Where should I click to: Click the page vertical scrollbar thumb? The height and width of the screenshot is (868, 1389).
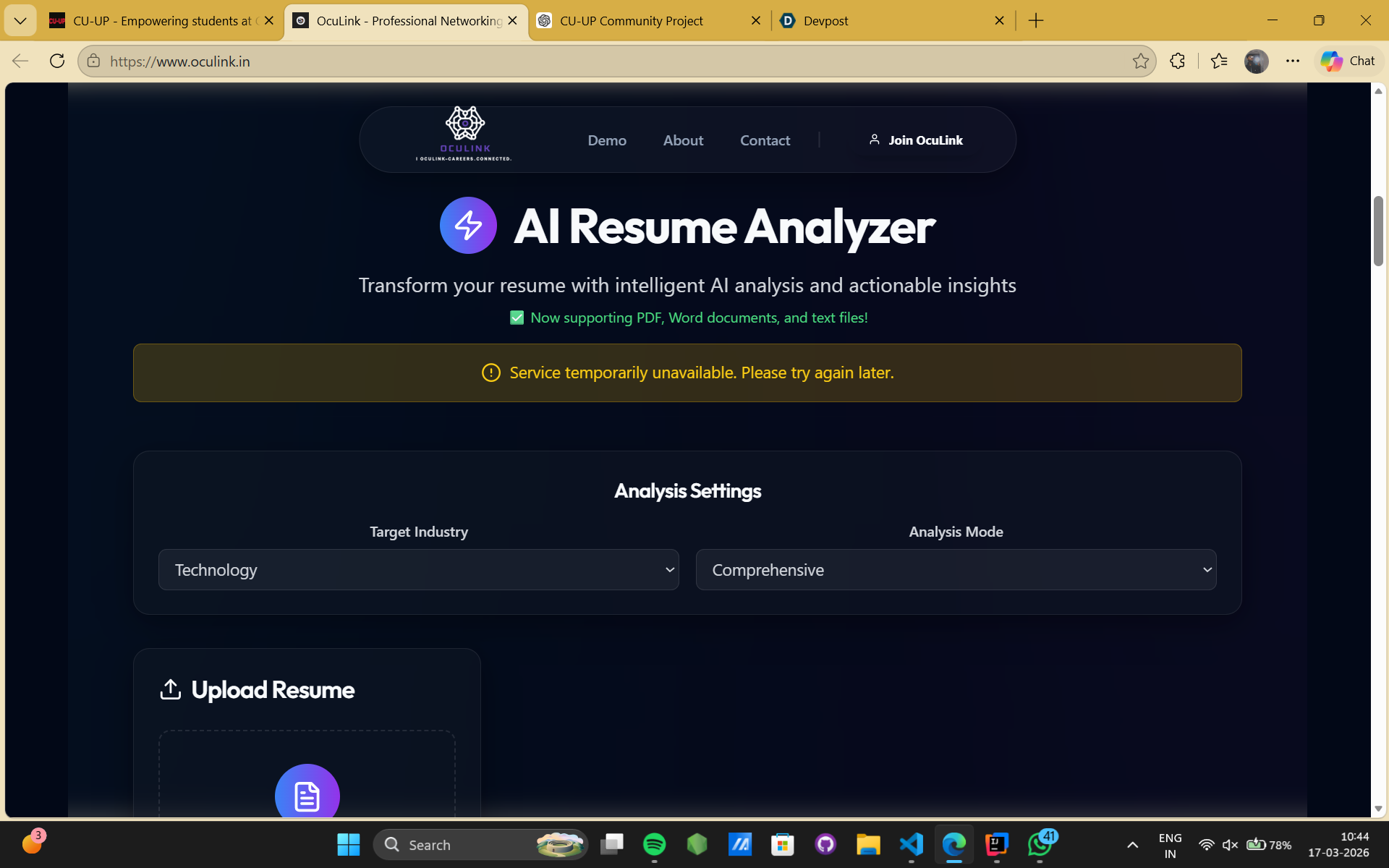click(1378, 231)
